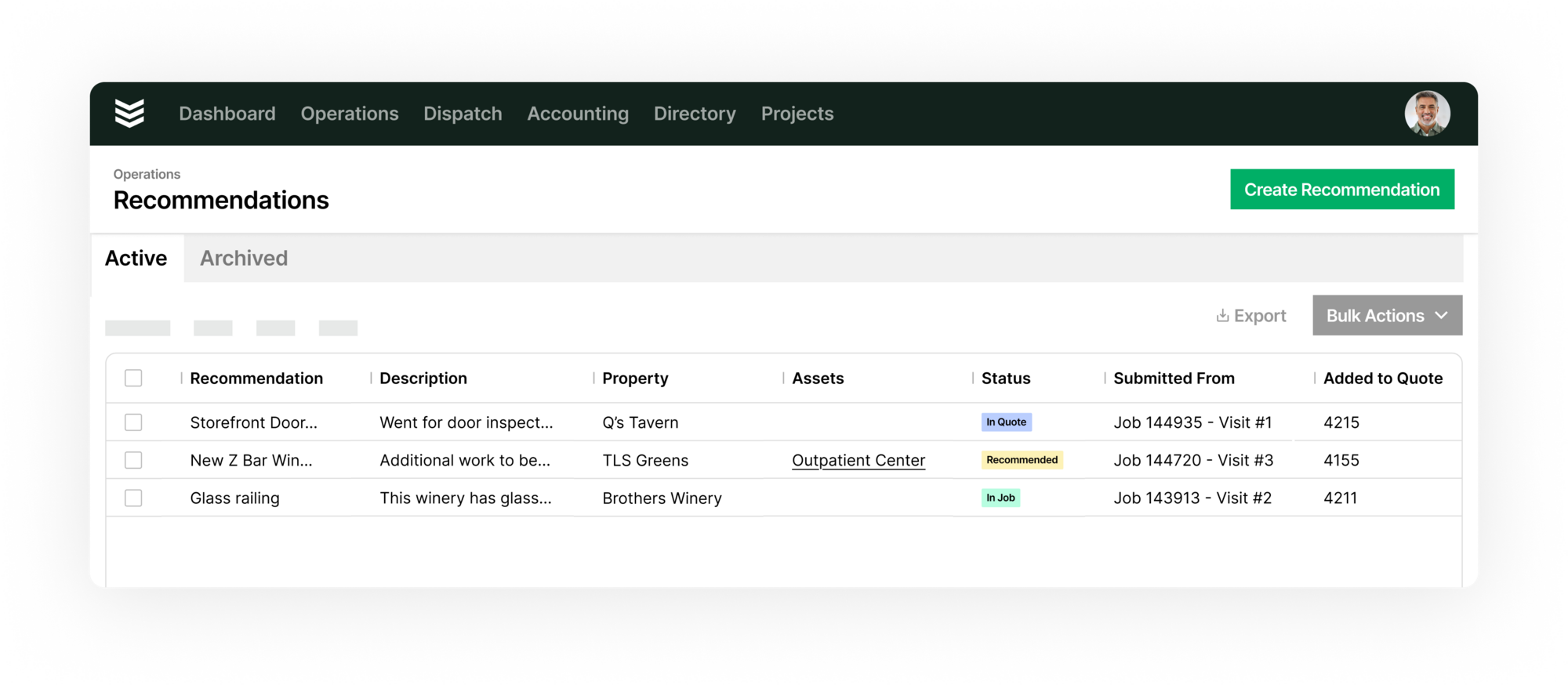Image resolution: width=1568 pixels, height=685 pixels.
Task: Check the Storefront Door row checkbox
Action: pos(133,422)
